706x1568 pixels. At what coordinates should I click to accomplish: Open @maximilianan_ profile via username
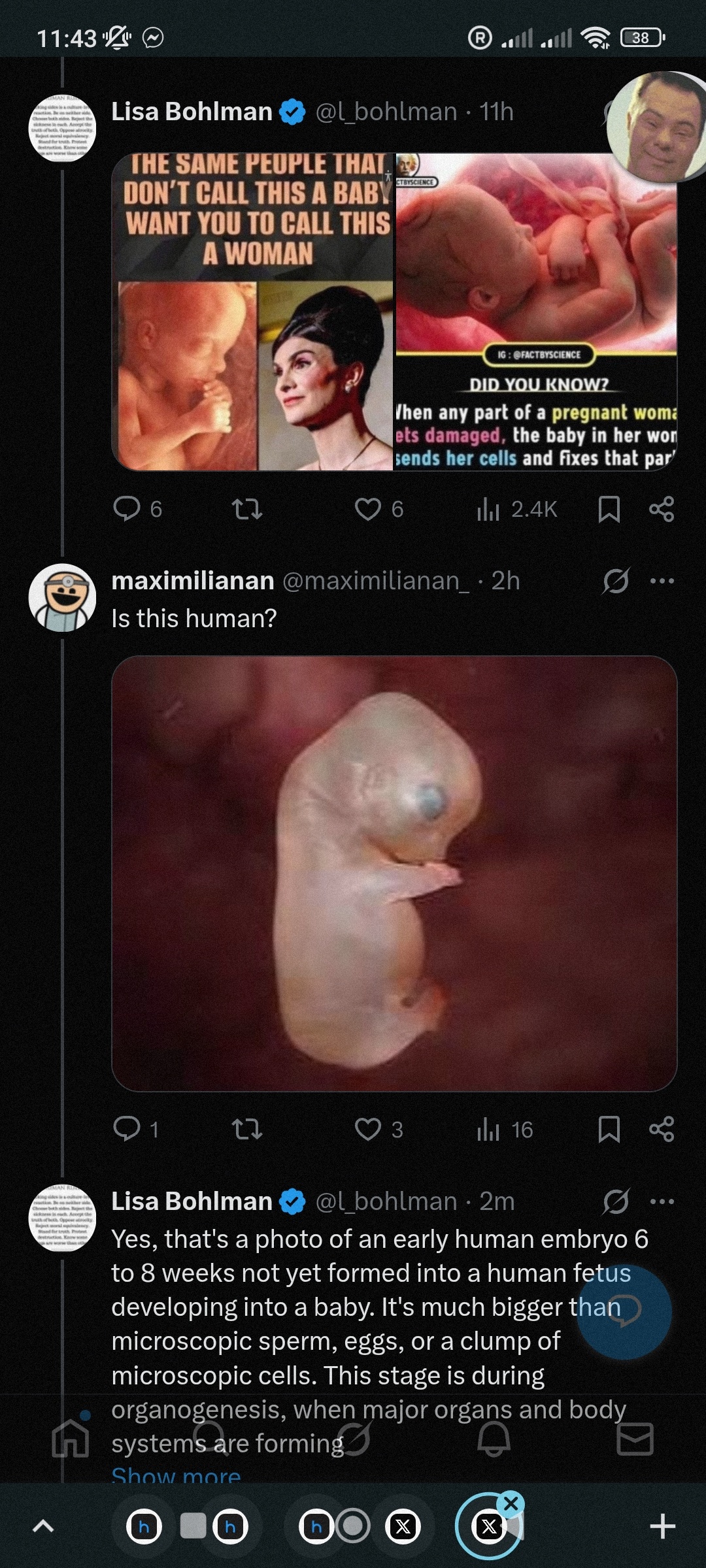point(375,581)
